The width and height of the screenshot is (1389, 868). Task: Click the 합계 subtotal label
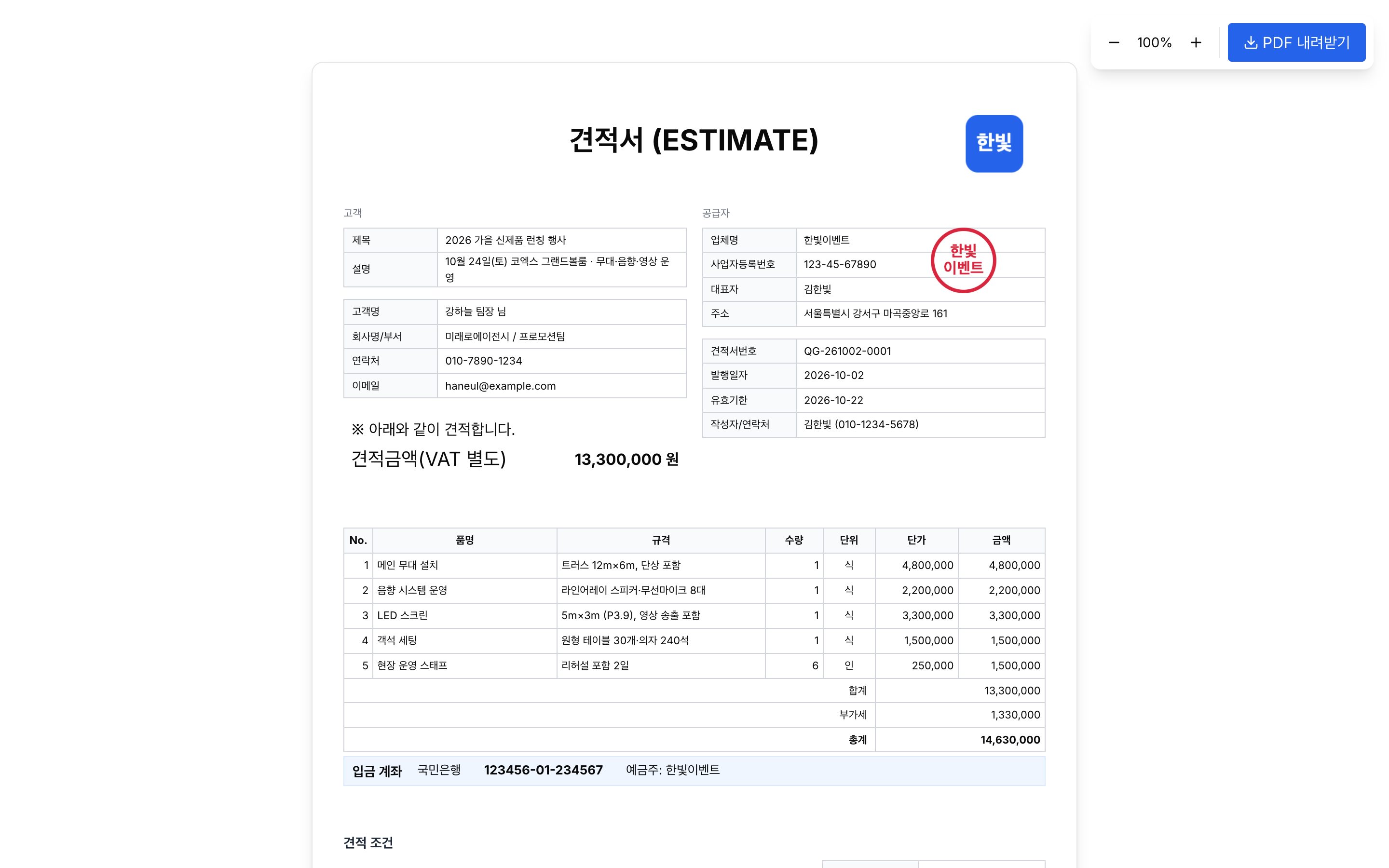[858, 691]
